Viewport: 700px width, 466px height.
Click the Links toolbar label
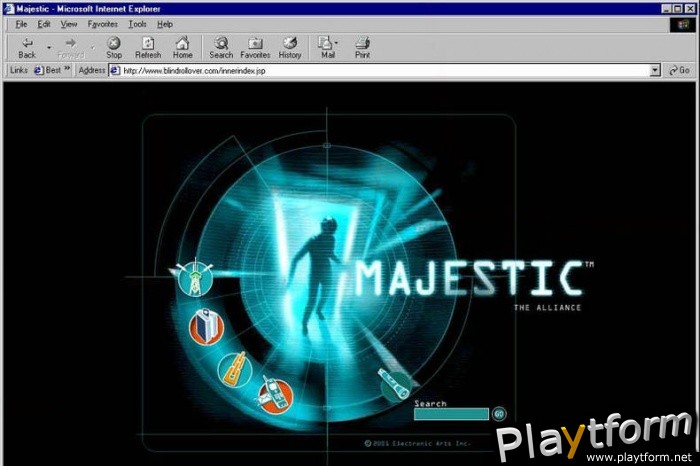pos(19,70)
